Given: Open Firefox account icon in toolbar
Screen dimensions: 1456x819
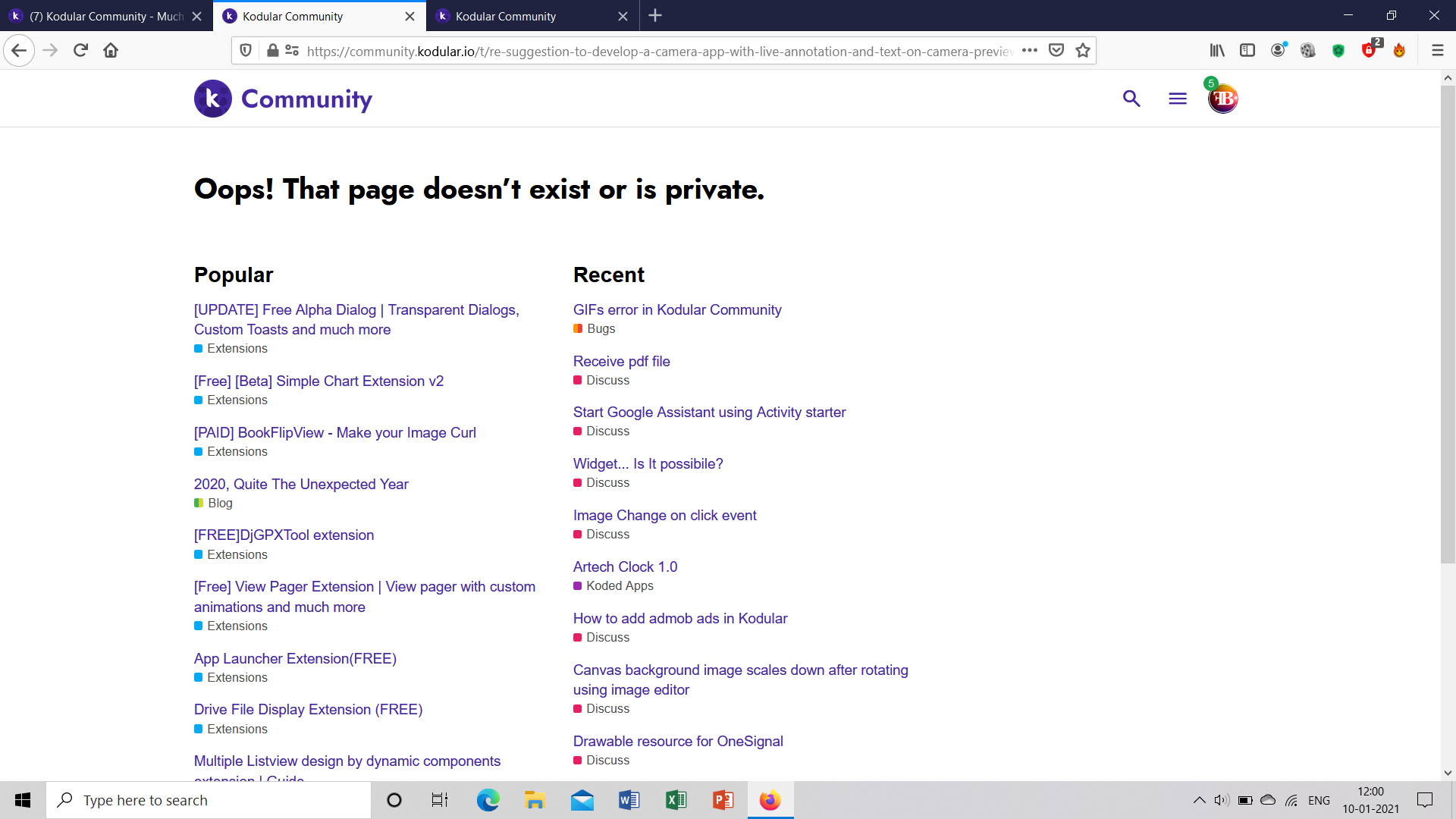Looking at the screenshot, I should 1279,50.
